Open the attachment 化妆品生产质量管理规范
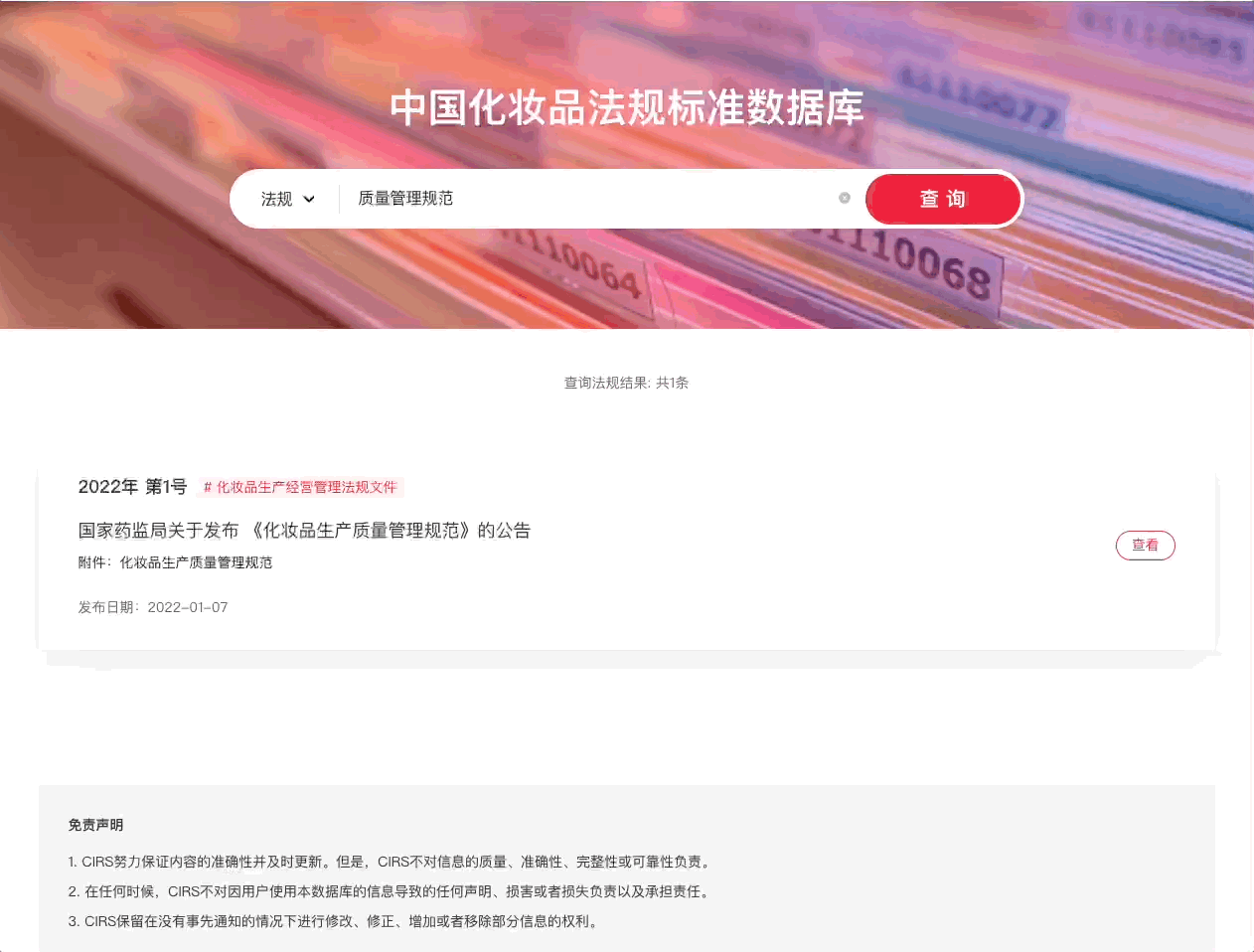 click(x=196, y=562)
